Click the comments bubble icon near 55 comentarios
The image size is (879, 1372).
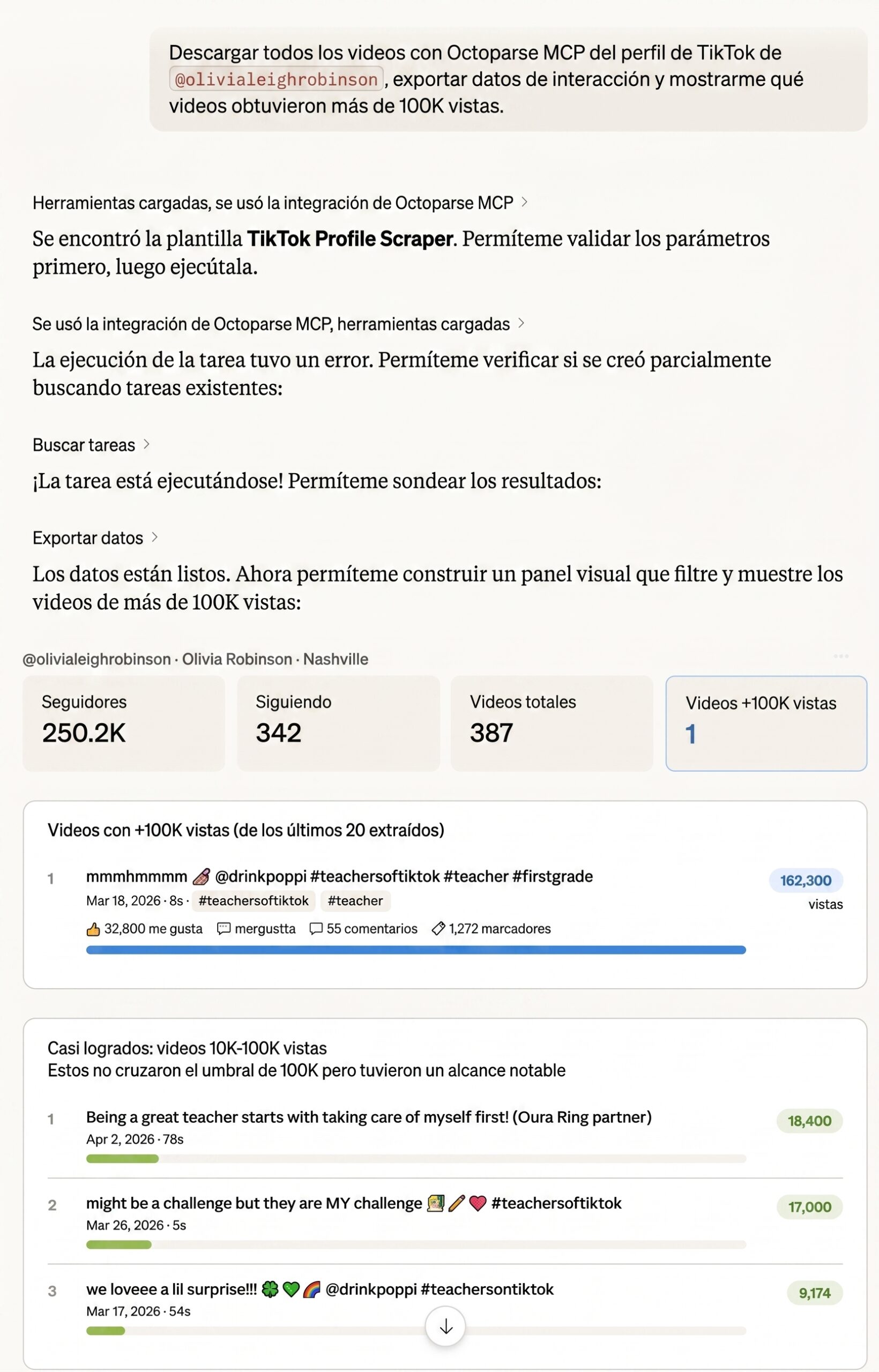coord(316,929)
